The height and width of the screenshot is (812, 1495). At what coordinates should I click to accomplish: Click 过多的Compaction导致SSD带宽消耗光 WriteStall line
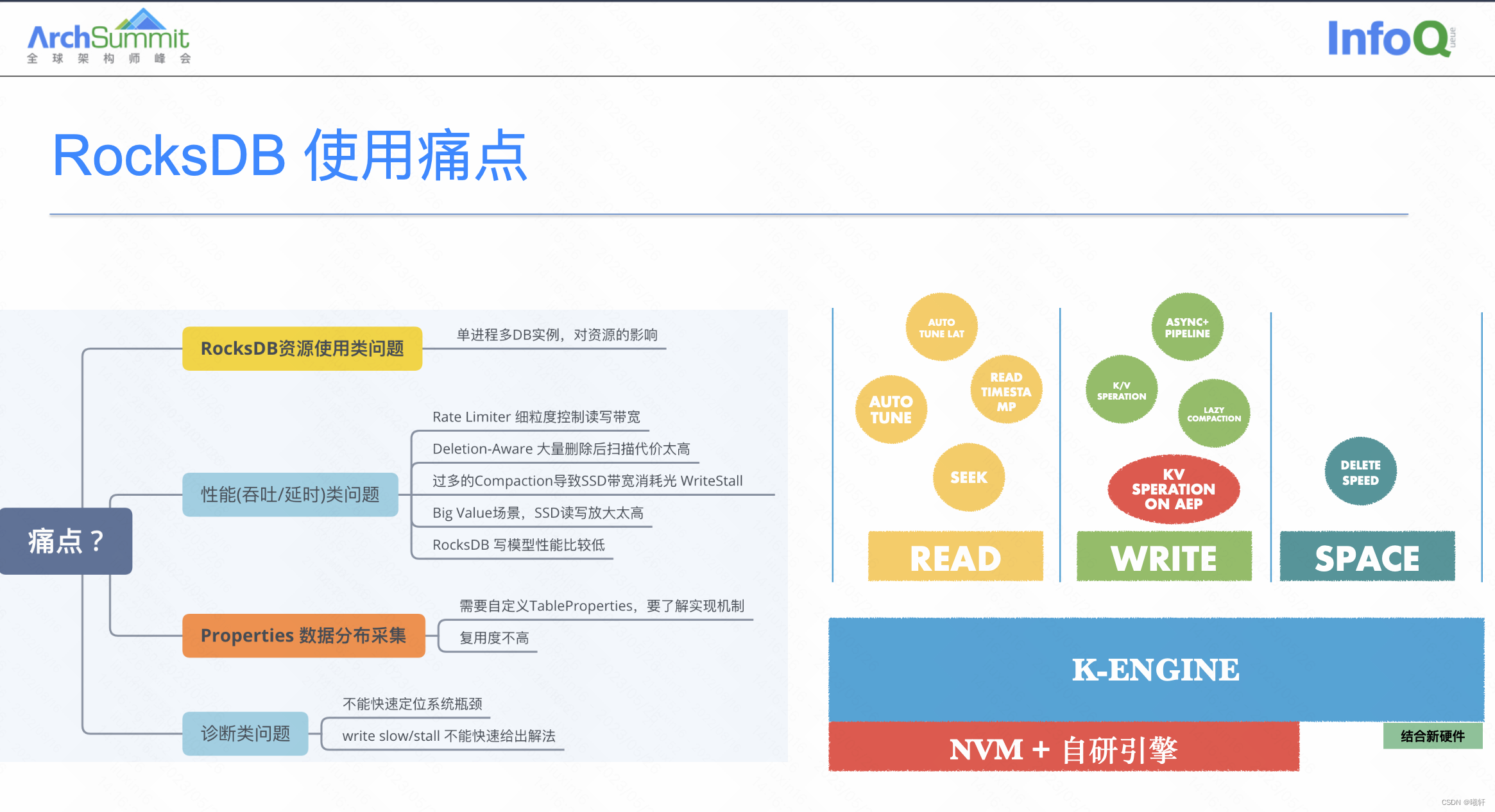pos(588,481)
